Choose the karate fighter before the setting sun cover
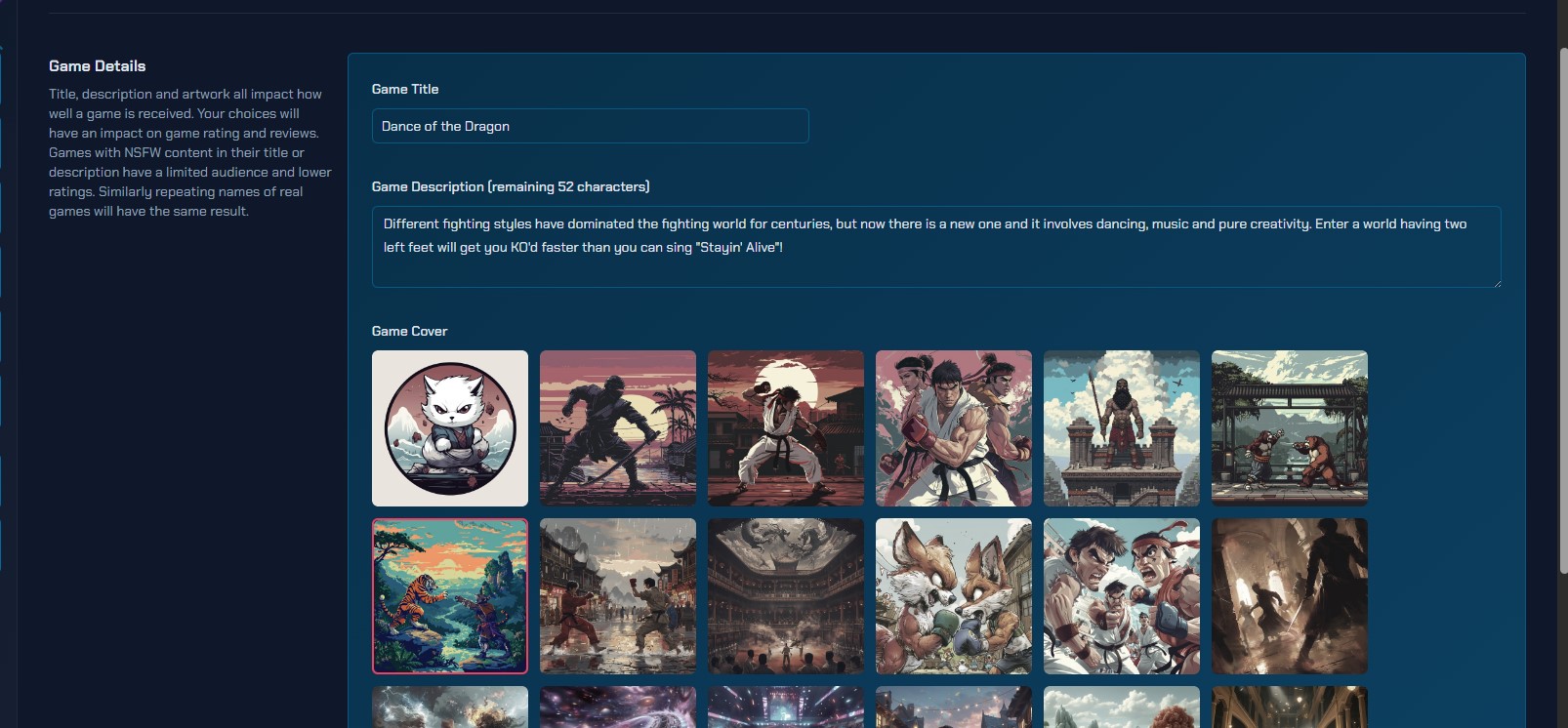The image size is (1568, 728). pyautogui.click(x=786, y=428)
